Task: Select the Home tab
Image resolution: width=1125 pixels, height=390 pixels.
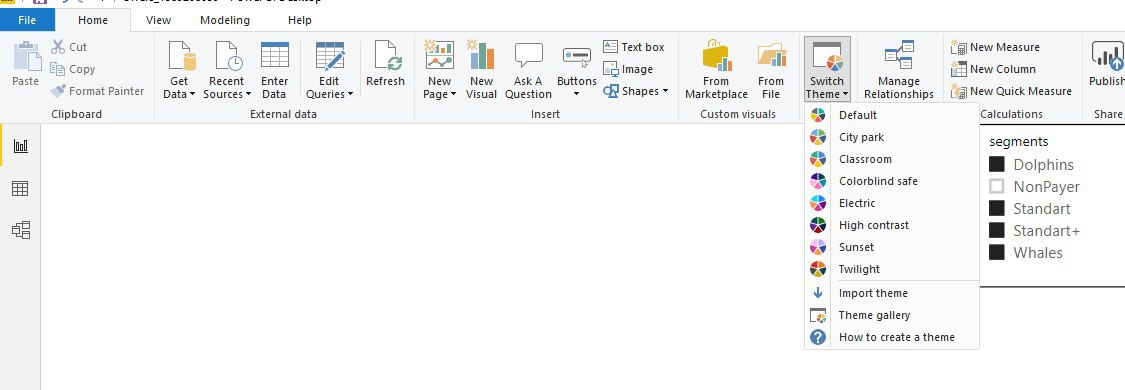Action: tap(93, 20)
